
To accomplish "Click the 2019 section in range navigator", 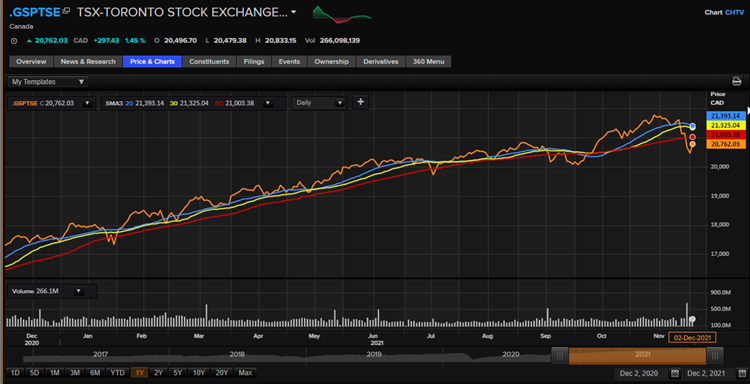I will point(374,355).
